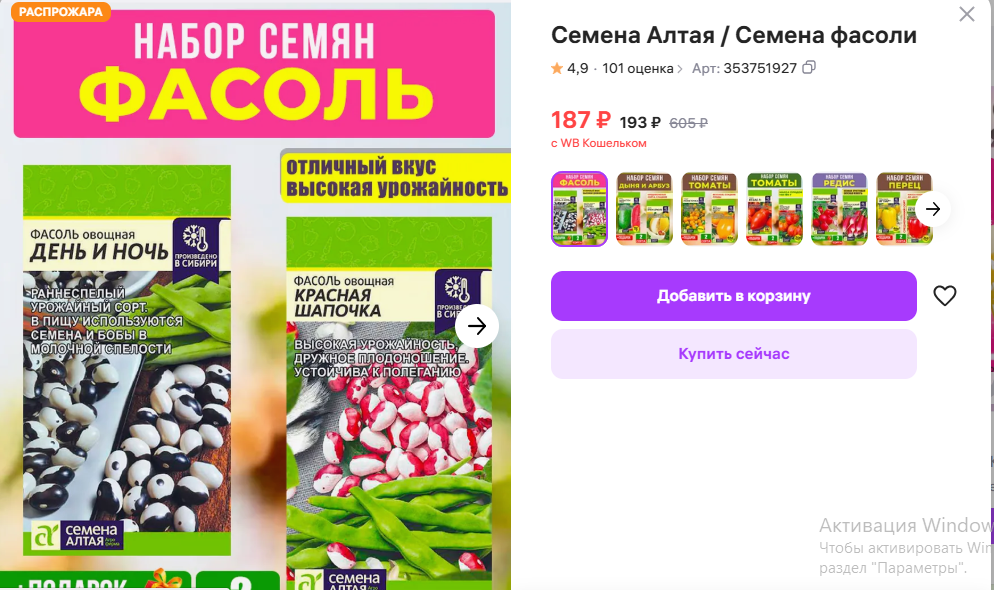Viewport: 994px width, 590px height.
Task: Select the Перец seed set thumbnail
Action: pos(904,208)
